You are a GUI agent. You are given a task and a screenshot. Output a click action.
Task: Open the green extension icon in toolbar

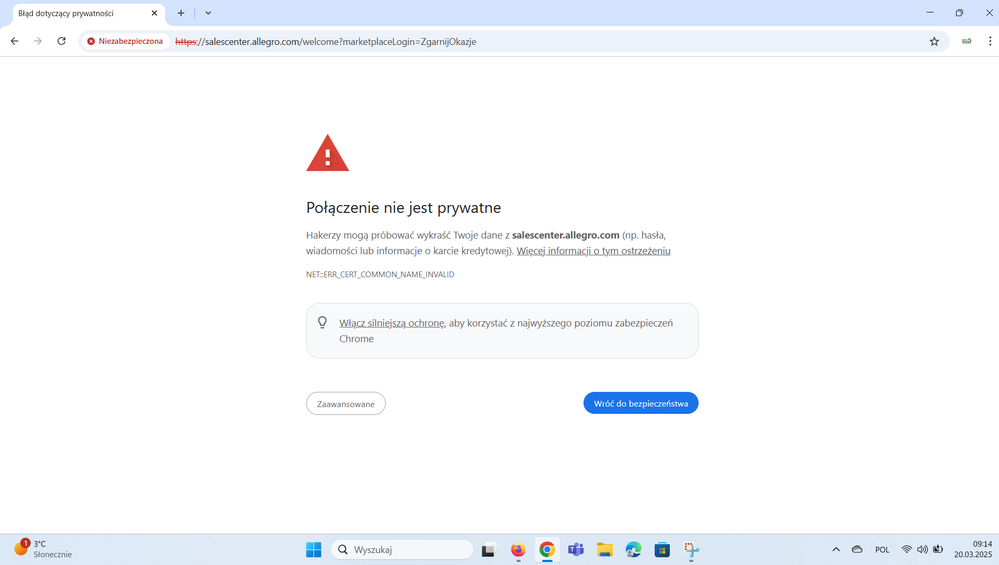967,41
